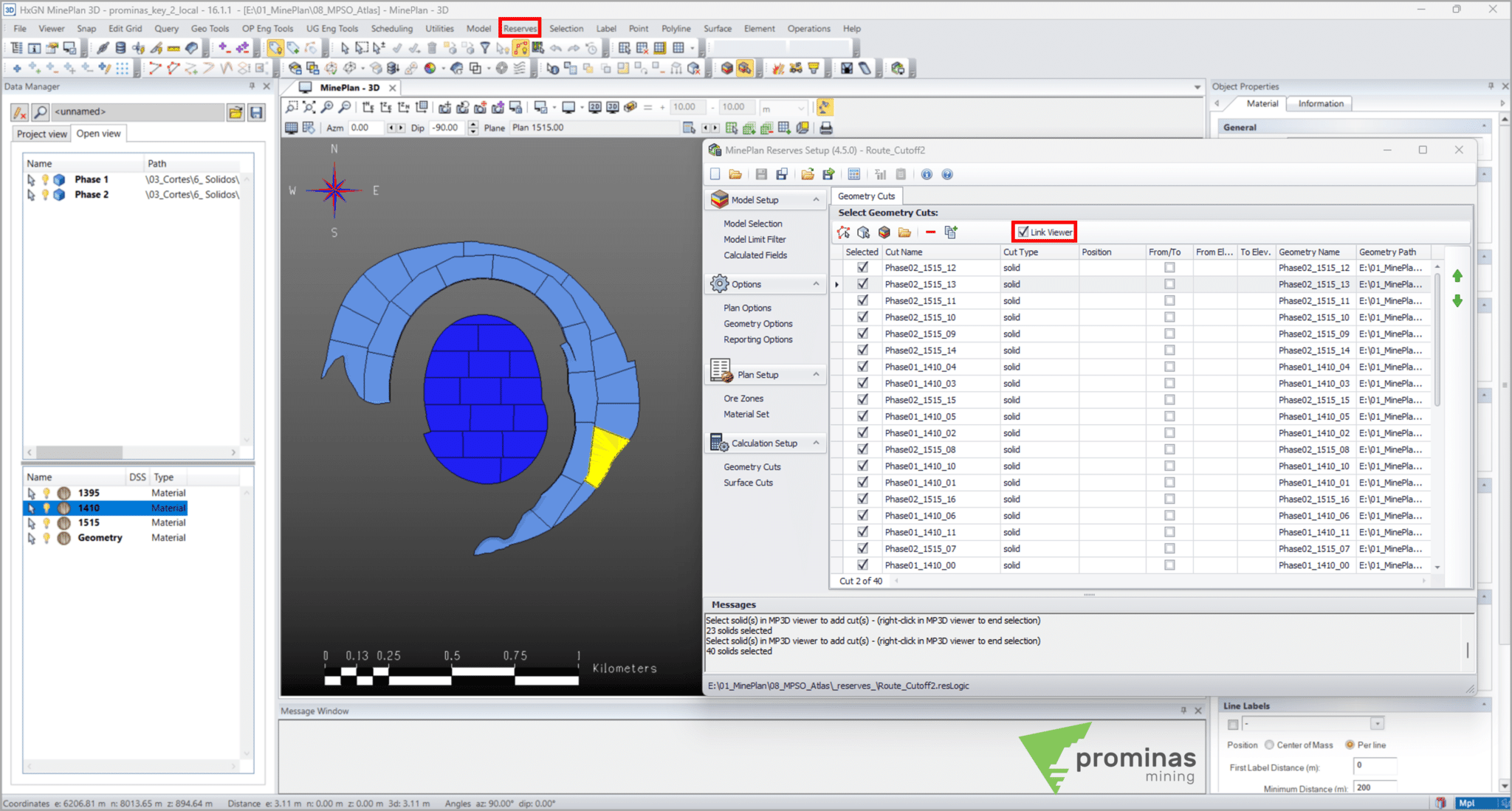
Task: Select the Center of Mass radio button
Action: (1269, 745)
